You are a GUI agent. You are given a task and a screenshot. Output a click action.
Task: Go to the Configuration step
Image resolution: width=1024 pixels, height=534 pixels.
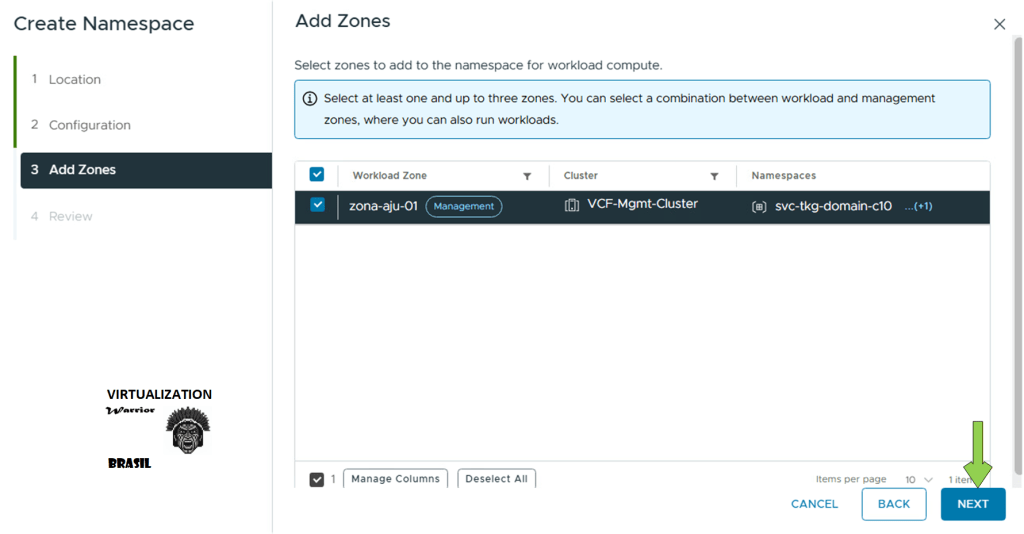tap(89, 125)
